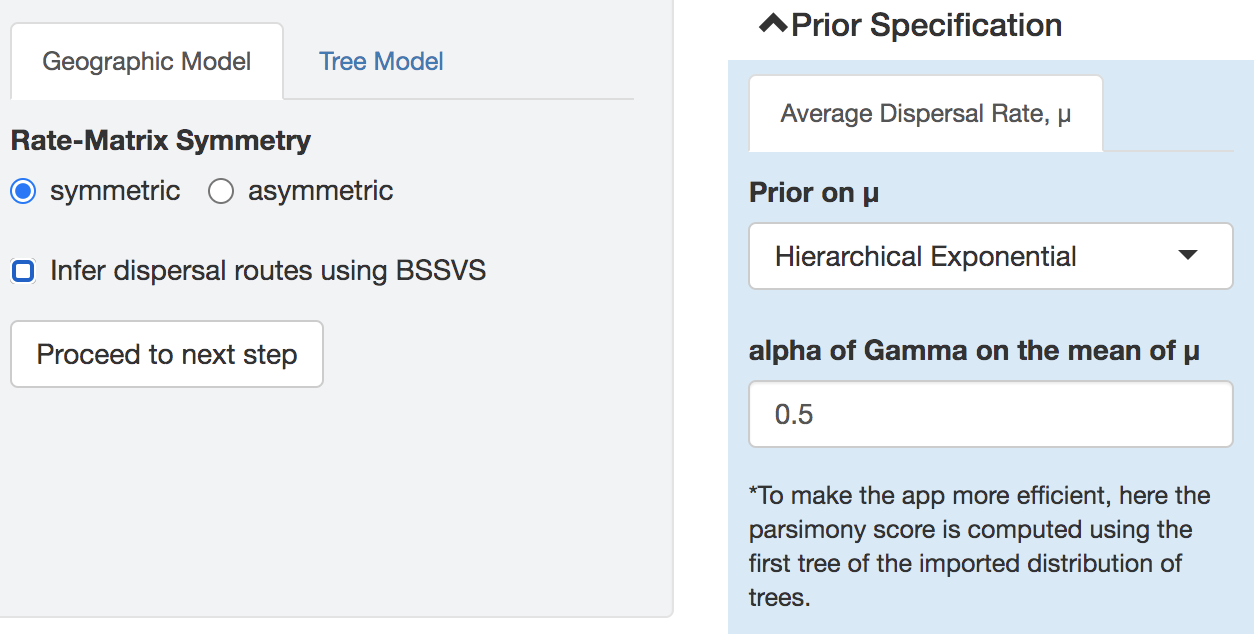The height and width of the screenshot is (642, 1258).
Task: Toggle the BSSVS dispersal routes checkbox
Action: click(x=23, y=270)
